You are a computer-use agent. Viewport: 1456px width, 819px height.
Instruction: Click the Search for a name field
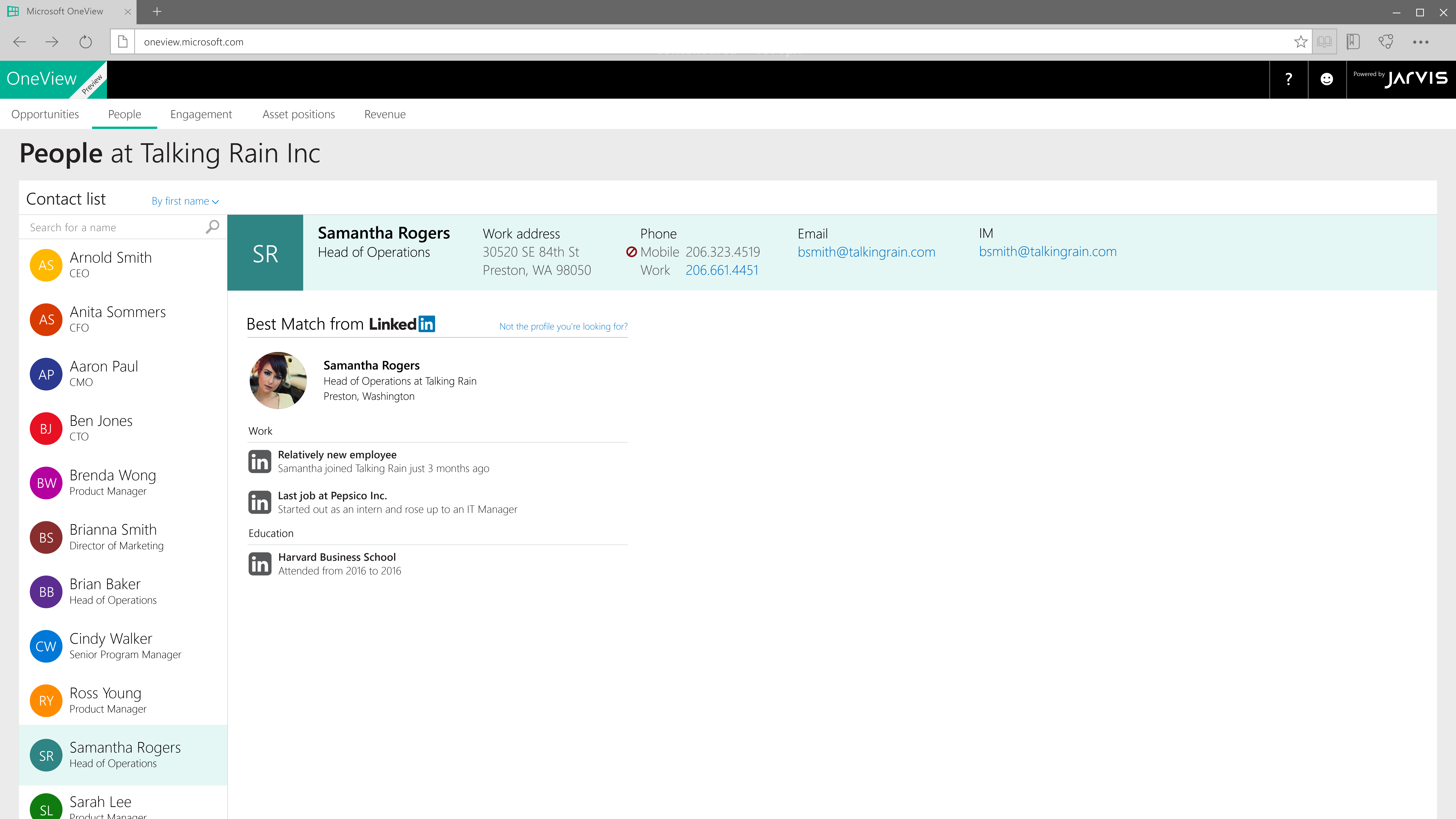pyautogui.click(x=113, y=227)
